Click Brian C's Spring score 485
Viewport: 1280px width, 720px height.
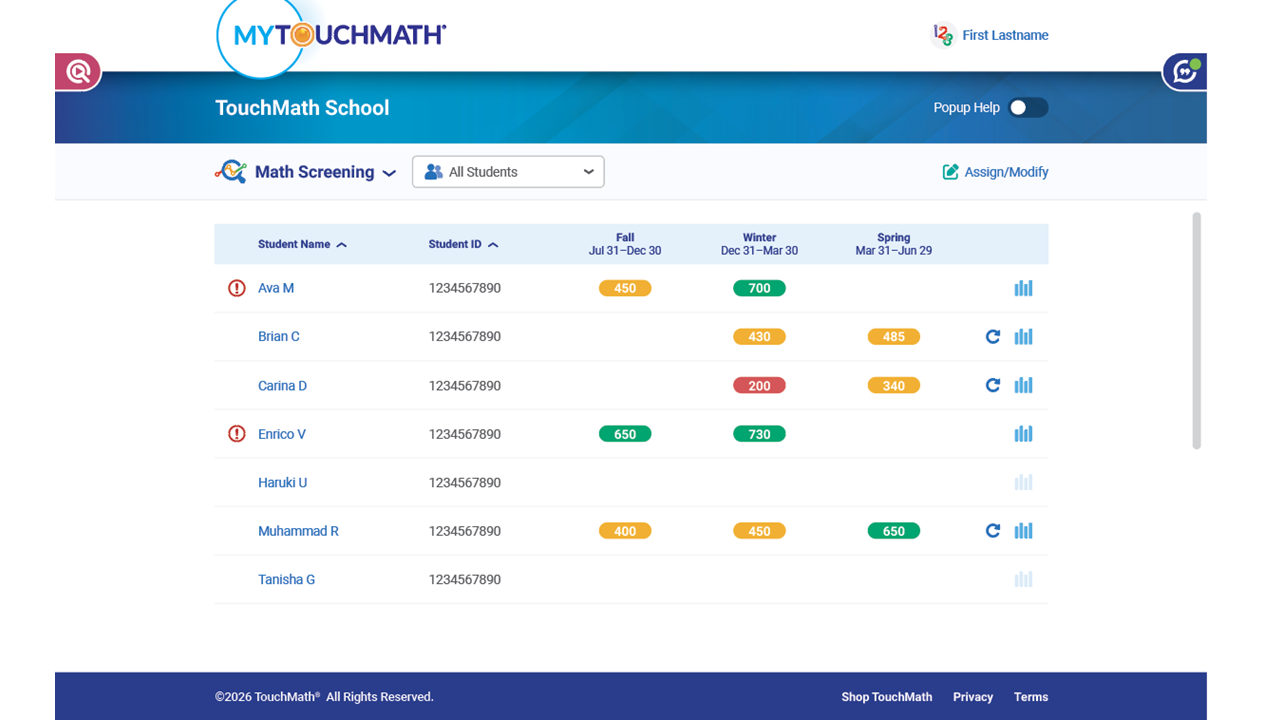[894, 337]
